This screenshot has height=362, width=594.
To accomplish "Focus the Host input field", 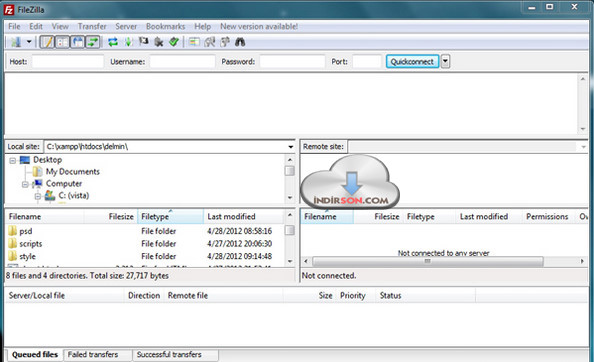I will [68, 61].
